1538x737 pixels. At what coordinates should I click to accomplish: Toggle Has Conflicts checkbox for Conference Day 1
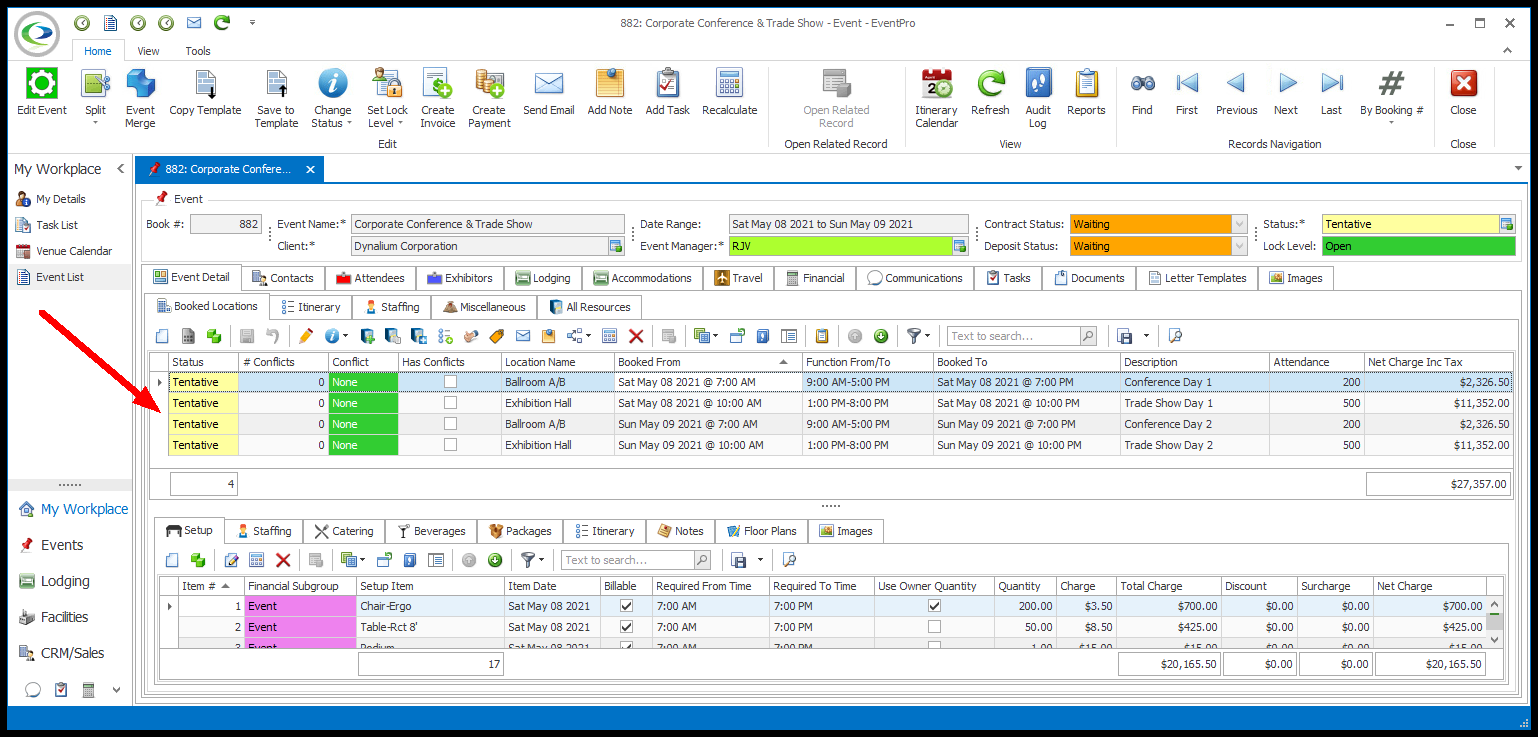tap(450, 382)
